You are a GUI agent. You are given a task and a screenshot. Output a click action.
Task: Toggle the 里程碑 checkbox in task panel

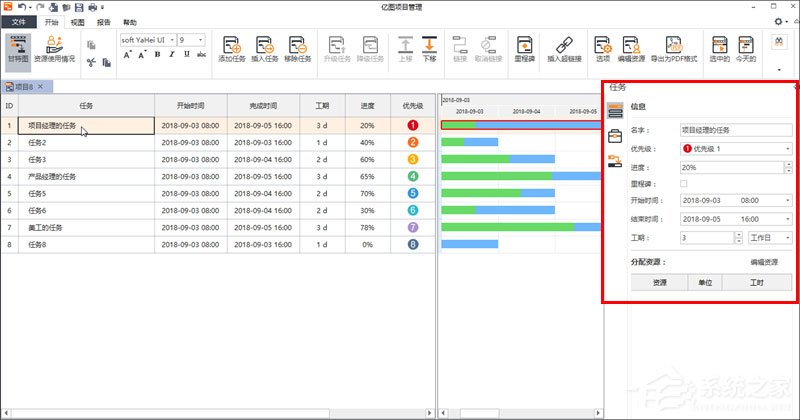tap(684, 183)
